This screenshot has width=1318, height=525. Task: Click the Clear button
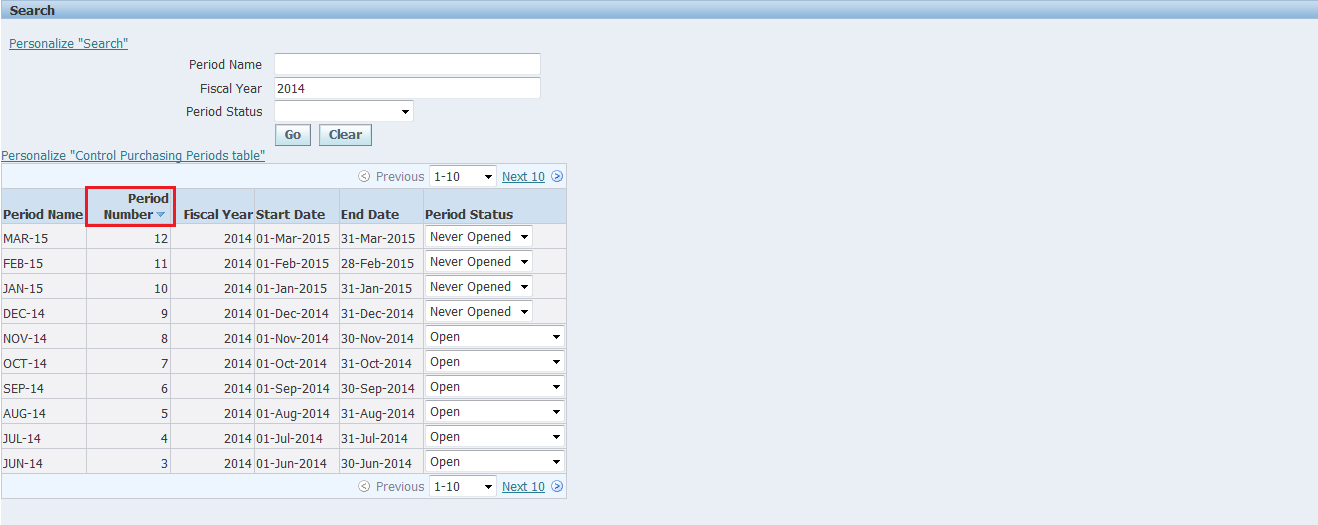point(346,135)
